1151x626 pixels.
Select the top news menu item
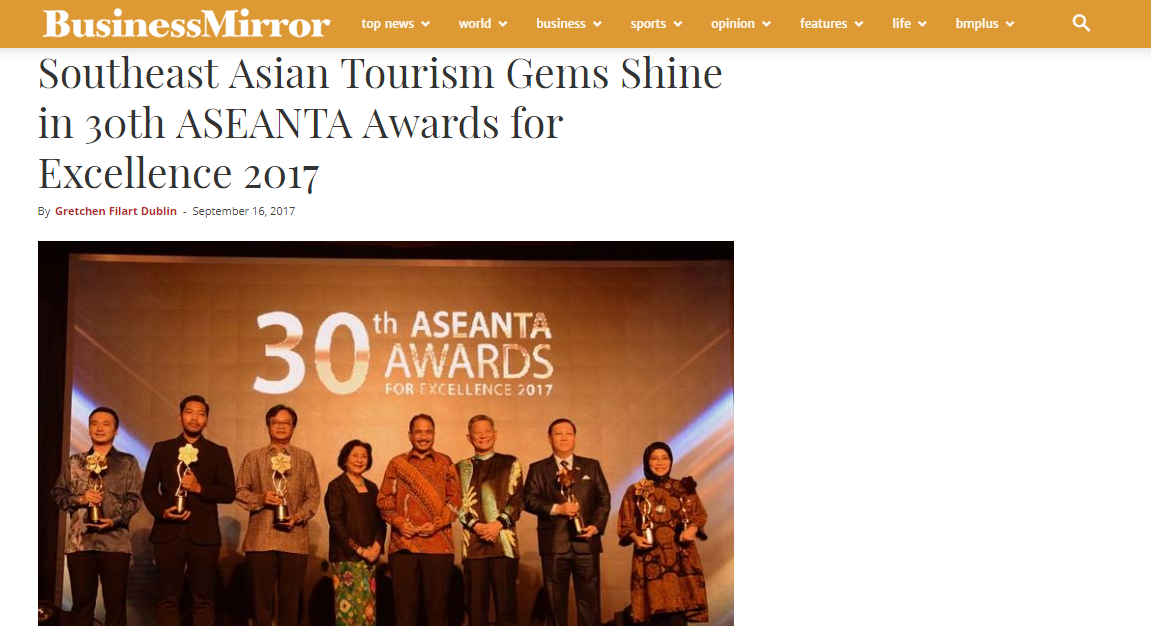click(388, 23)
